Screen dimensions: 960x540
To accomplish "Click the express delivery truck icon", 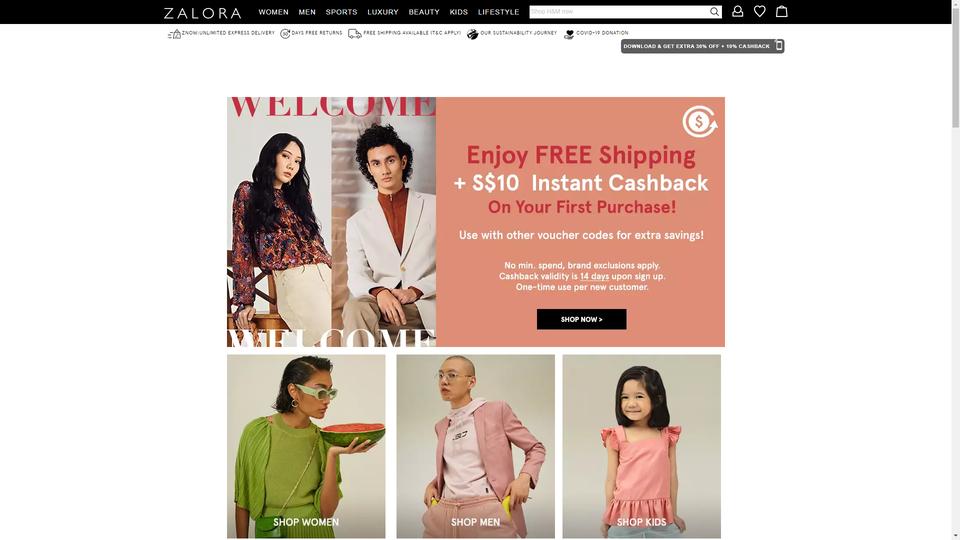I will (x=174, y=34).
